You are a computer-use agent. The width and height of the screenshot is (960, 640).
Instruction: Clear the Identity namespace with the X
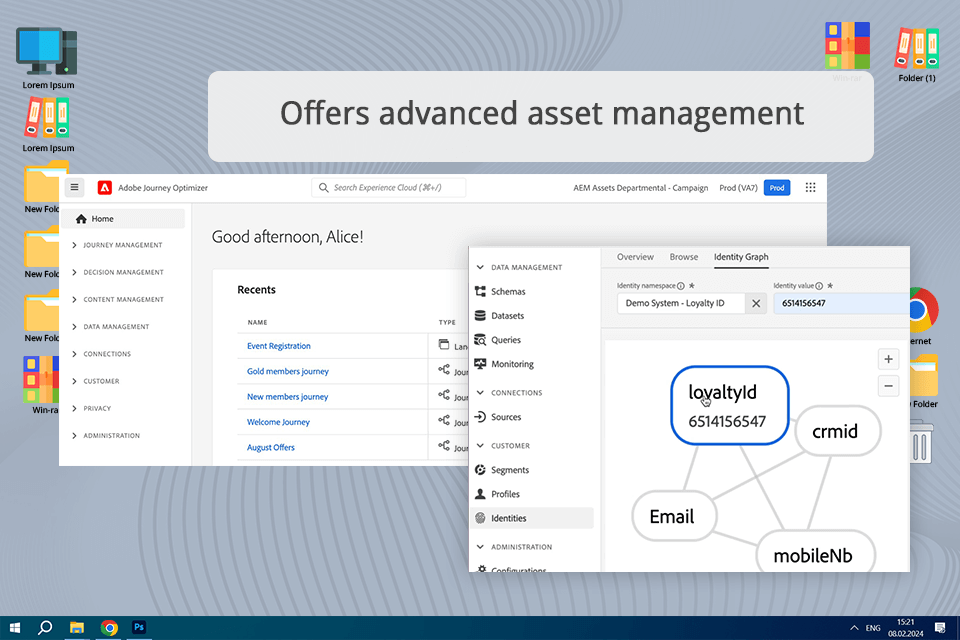click(x=756, y=303)
